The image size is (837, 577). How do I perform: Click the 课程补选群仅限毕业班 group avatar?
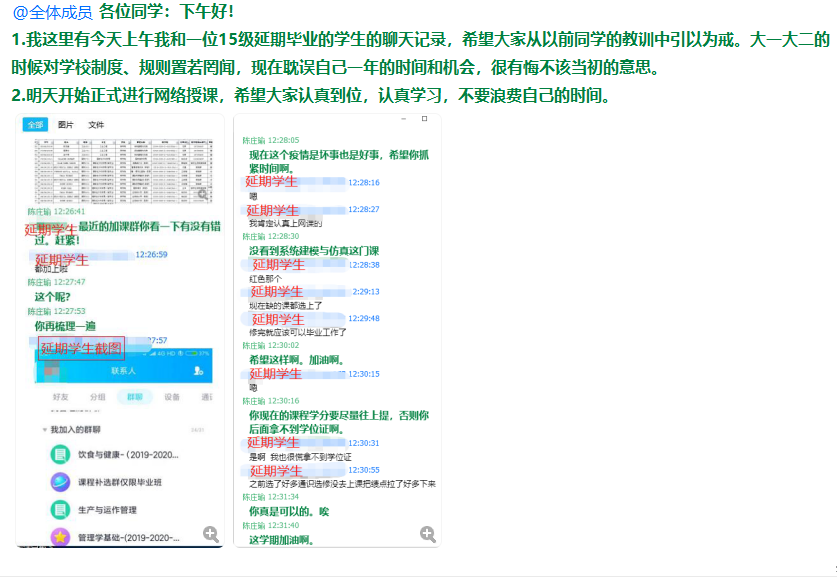pos(60,482)
